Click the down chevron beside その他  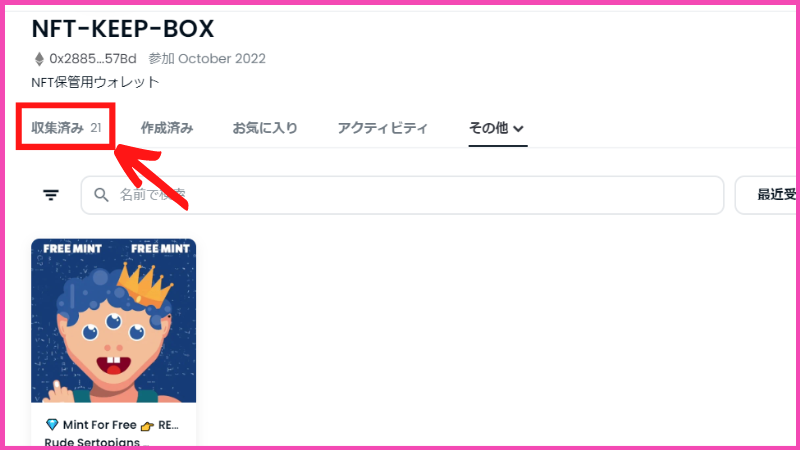point(518,129)
